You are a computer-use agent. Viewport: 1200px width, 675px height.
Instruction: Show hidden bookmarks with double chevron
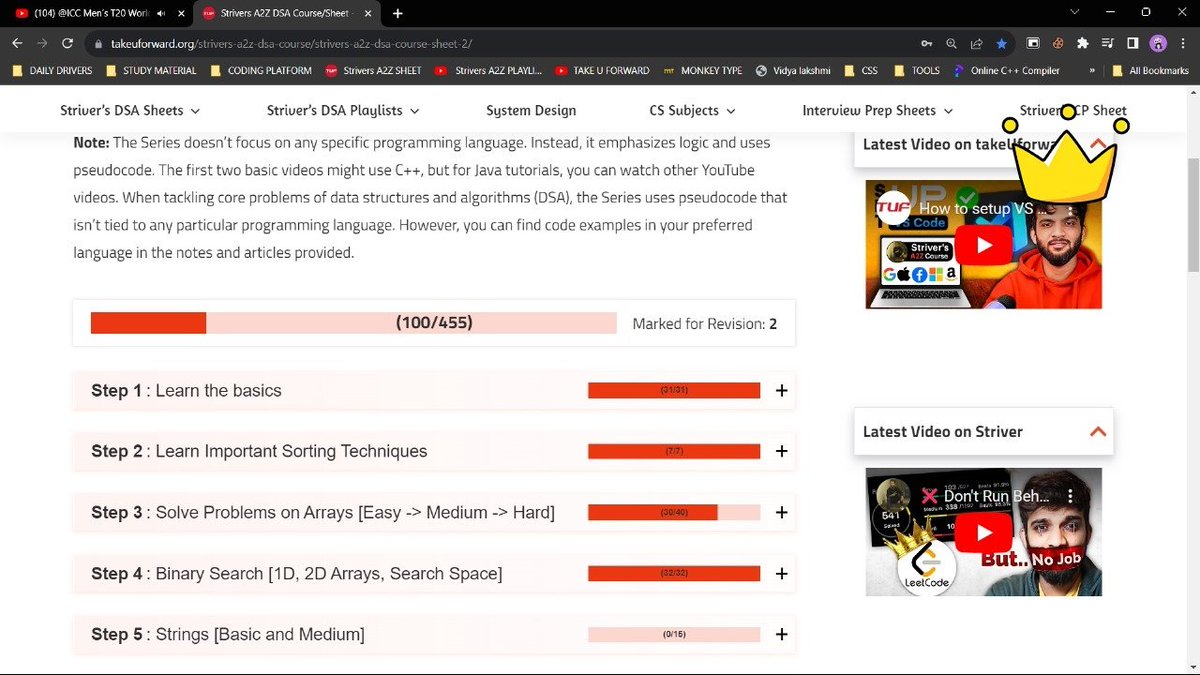coord(1090,71)
